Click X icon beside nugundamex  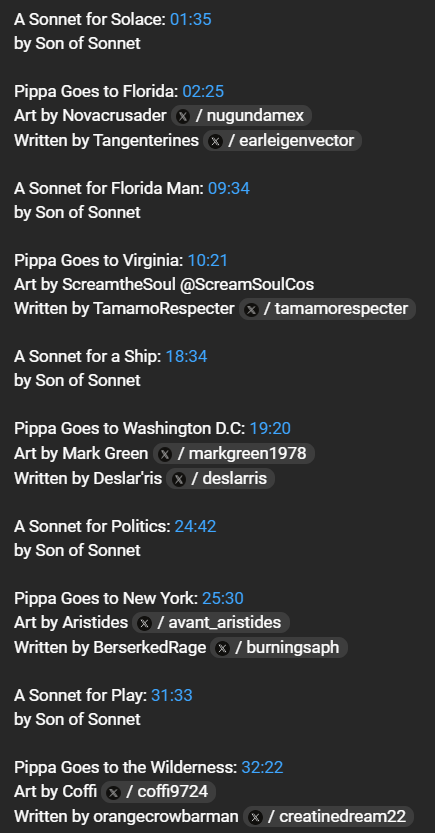[183, 116]
